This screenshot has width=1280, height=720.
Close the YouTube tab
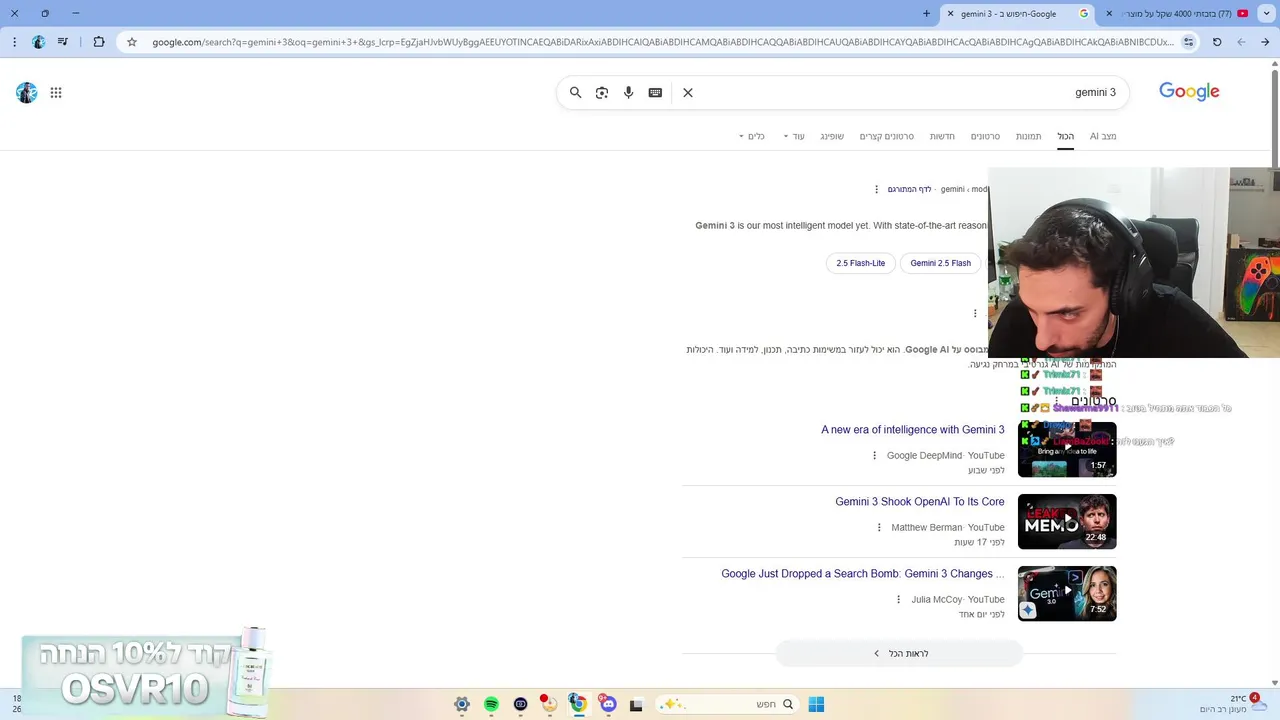pyautogui.click(x=1108, y=14)
